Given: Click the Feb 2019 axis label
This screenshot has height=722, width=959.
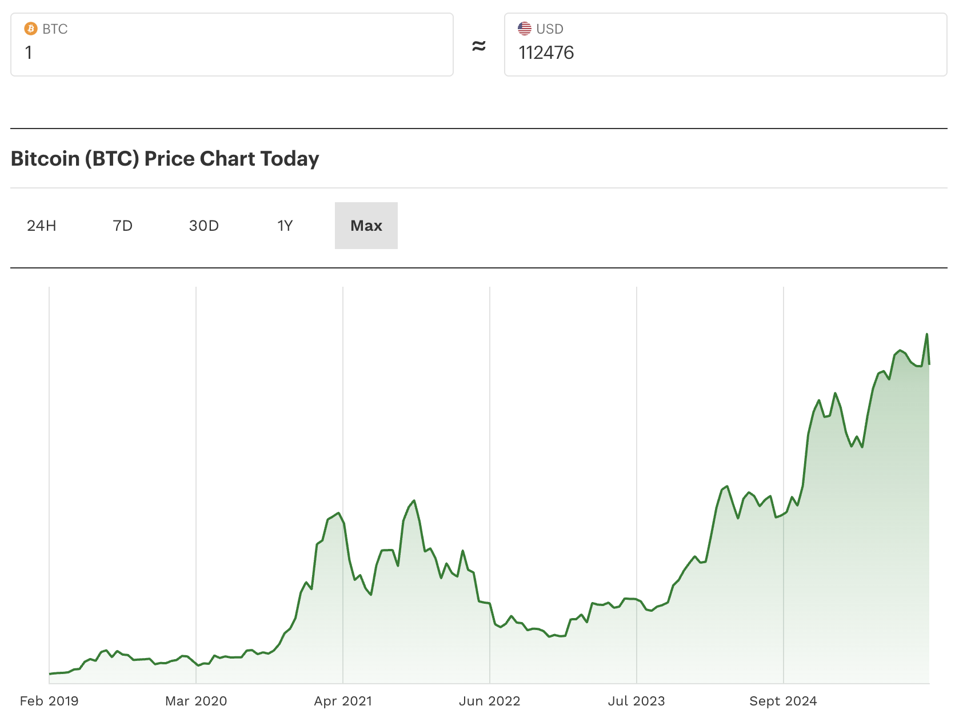Looking at the screenshot, I should (49, 701).
